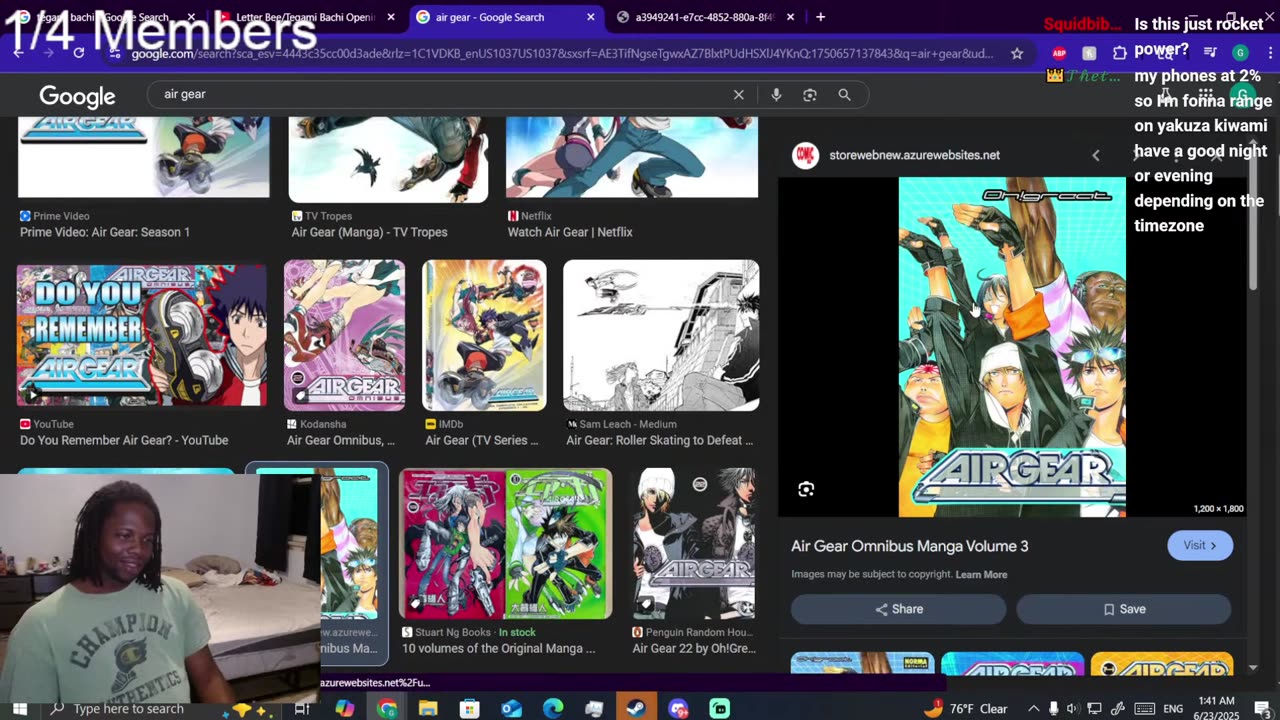Open the AdBlock Plus extension icon
The width and height of the screenshot is (1280, 720).
(1059, 53)
